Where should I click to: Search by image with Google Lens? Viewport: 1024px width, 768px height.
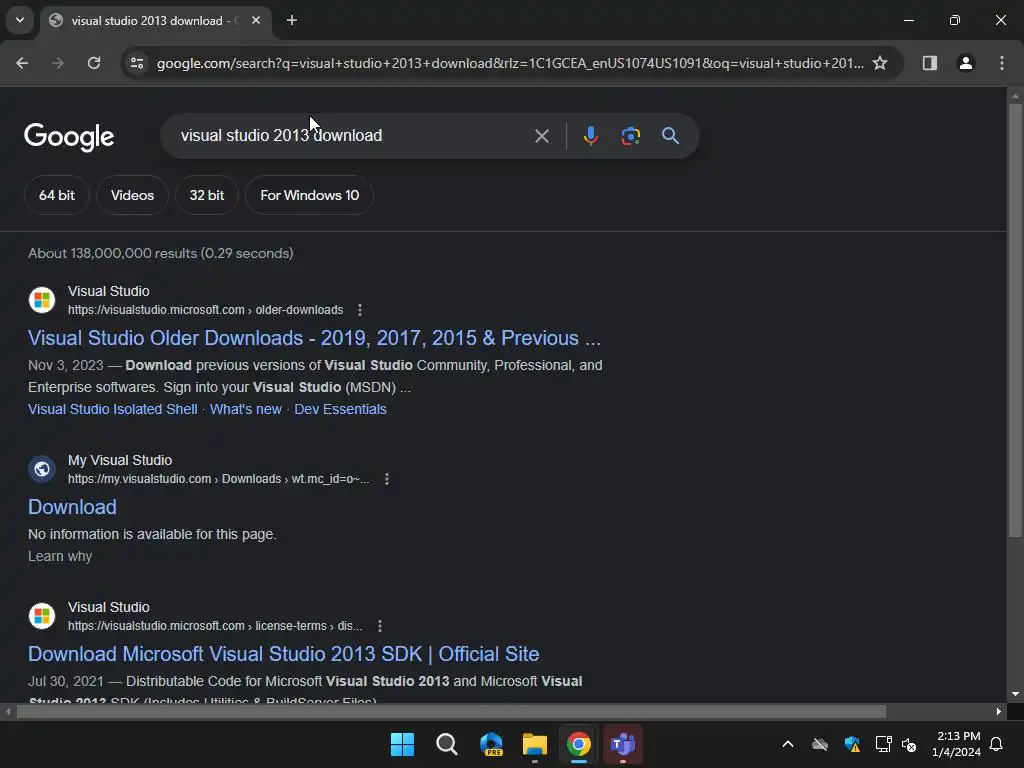click(x=630, y=136)
